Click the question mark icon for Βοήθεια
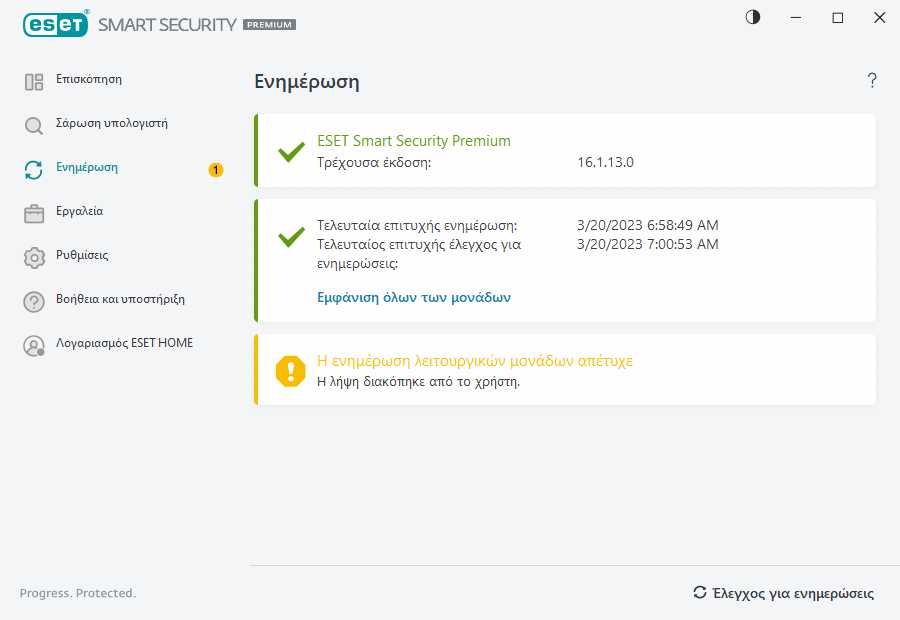900x620 pixels. 34,301
